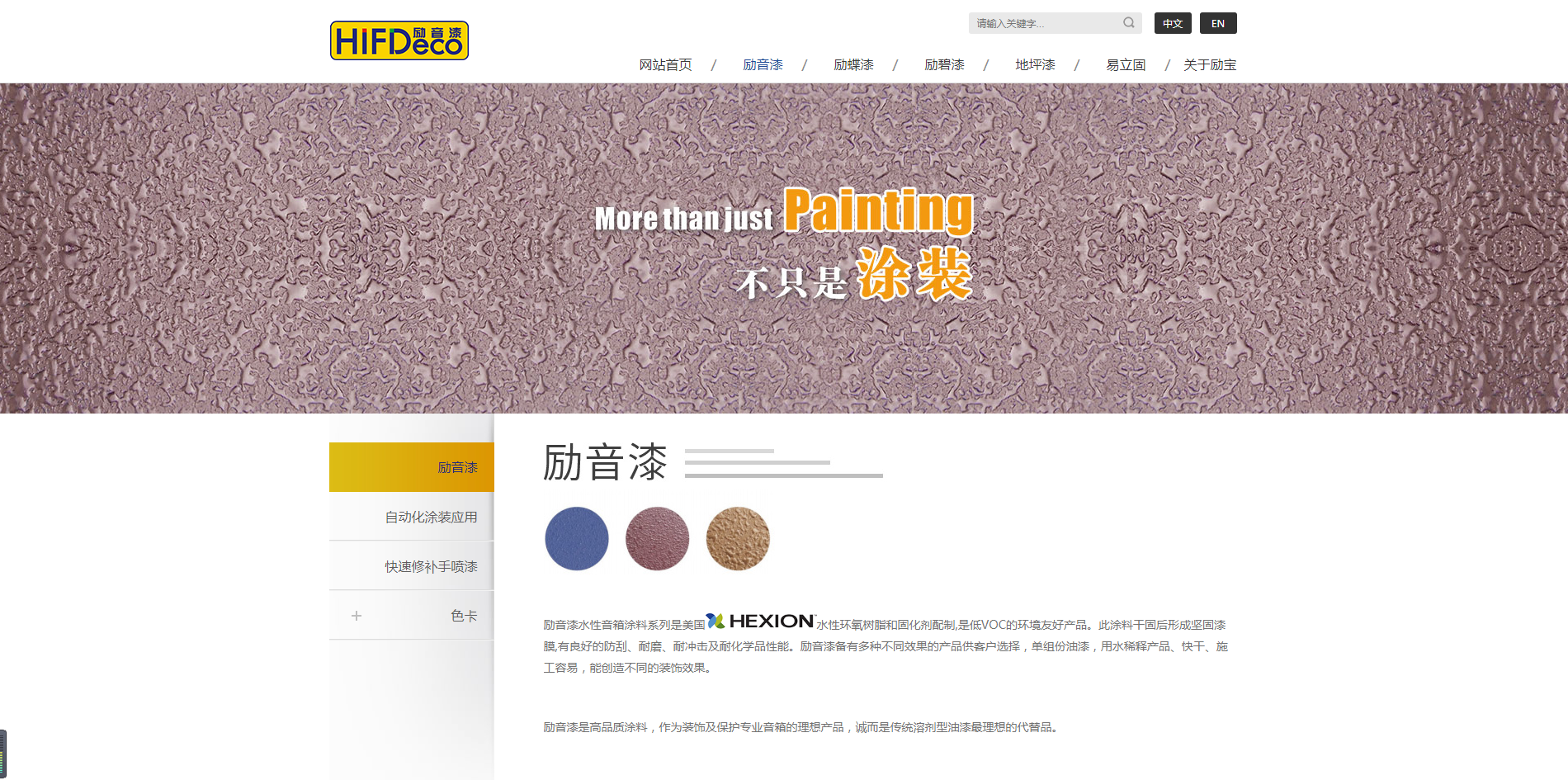Image resolution: width=1568 pixels, height=780 pixels.
Task: Open 自动化涂装应用 in the sidebar
Action: (431, 517)
